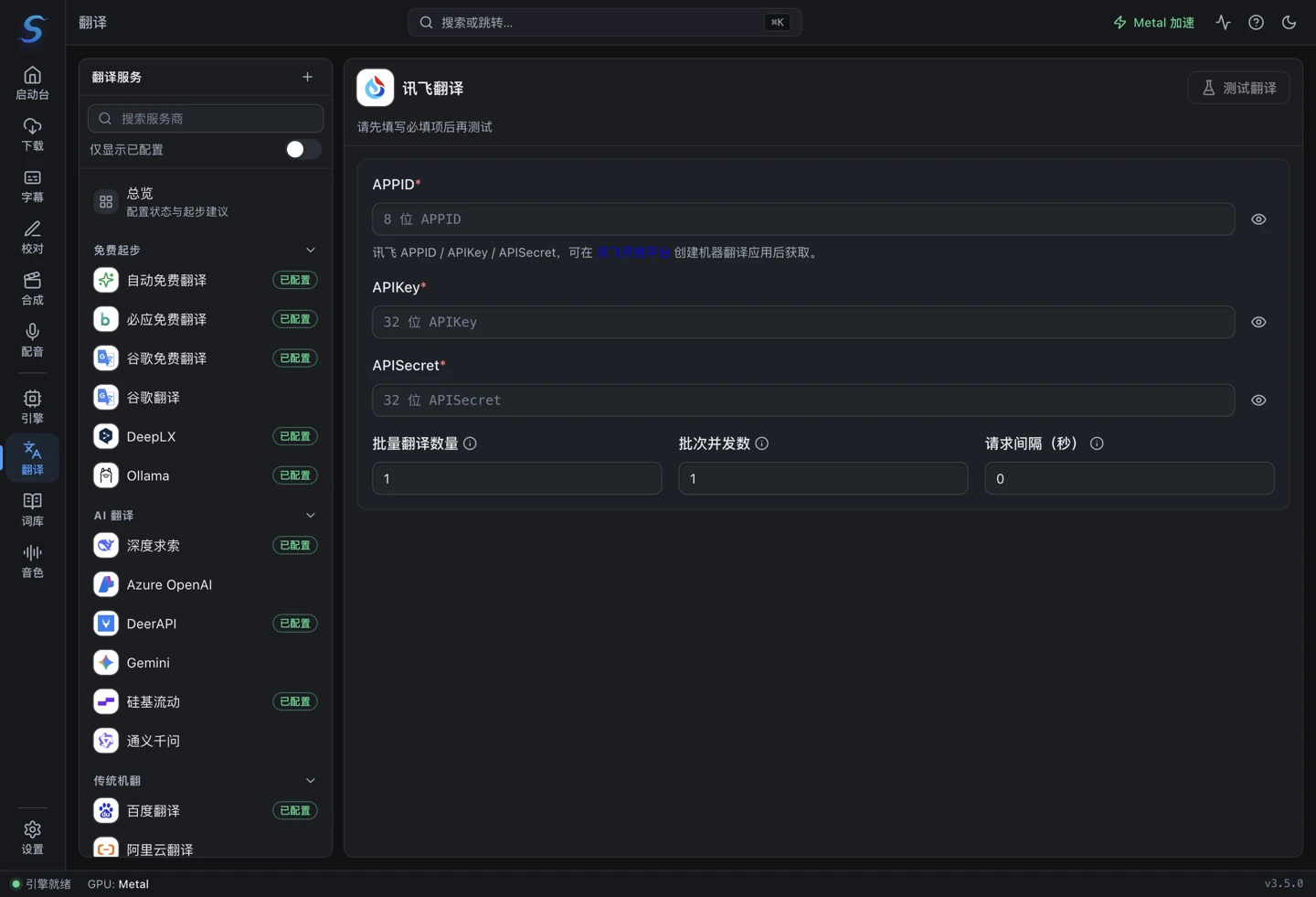Select 阿里云翻译 service
This screenshot has width=1316, height=897.
click(x=206, y=849)
